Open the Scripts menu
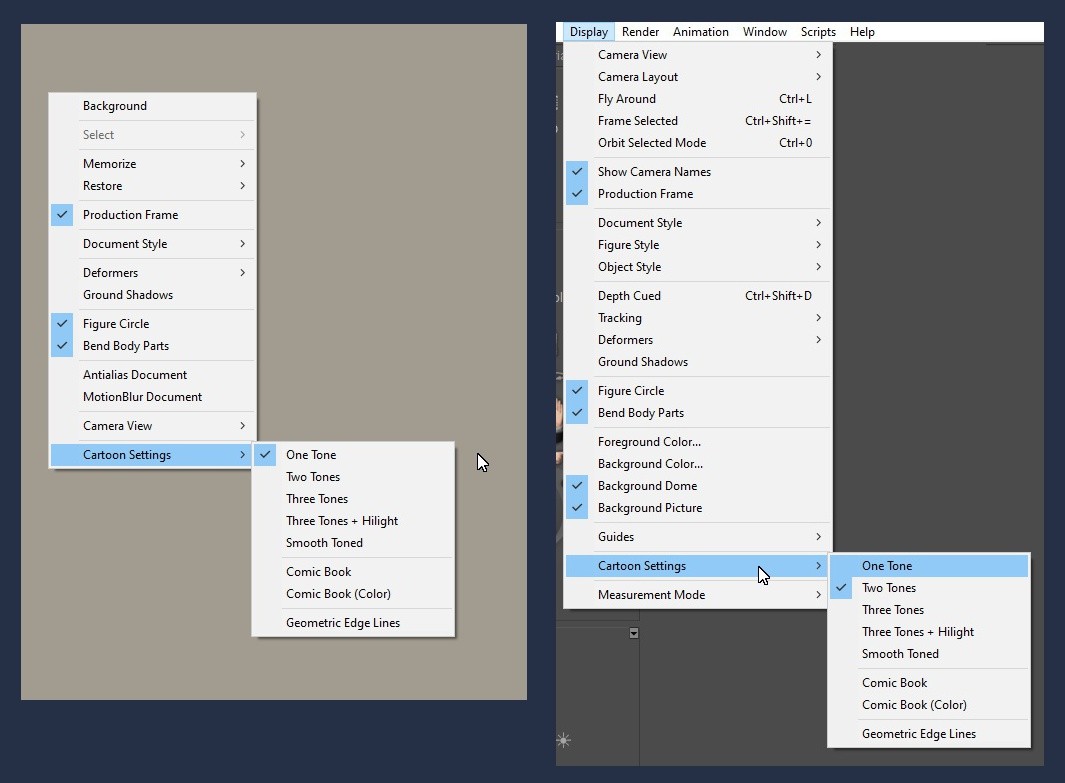1065x783 pixels. (818, 32)
